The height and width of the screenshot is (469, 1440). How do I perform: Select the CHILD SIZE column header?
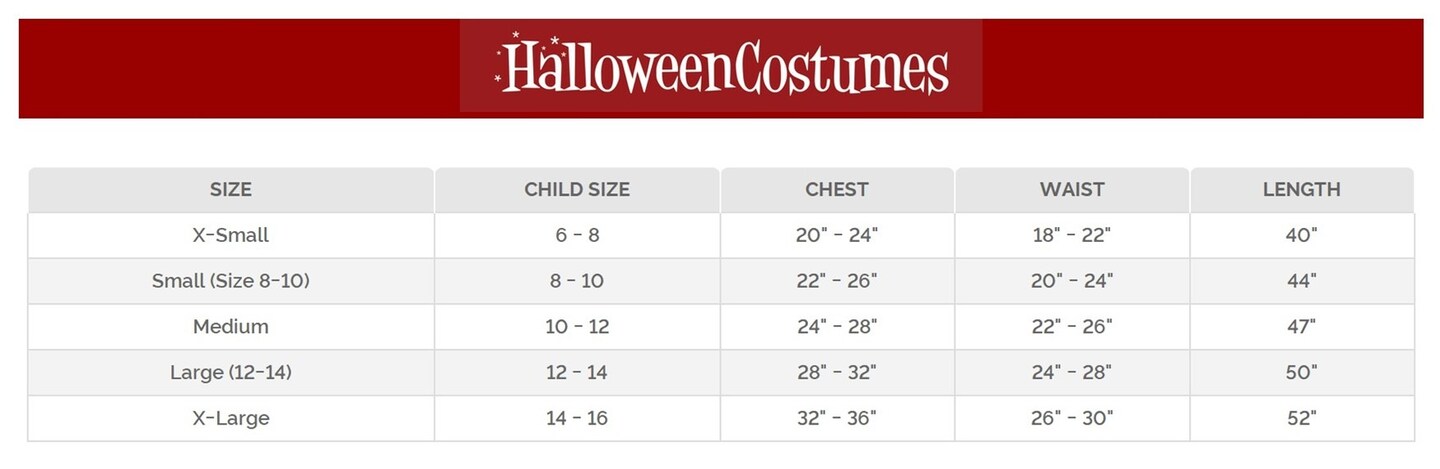(x=577, y=189)
